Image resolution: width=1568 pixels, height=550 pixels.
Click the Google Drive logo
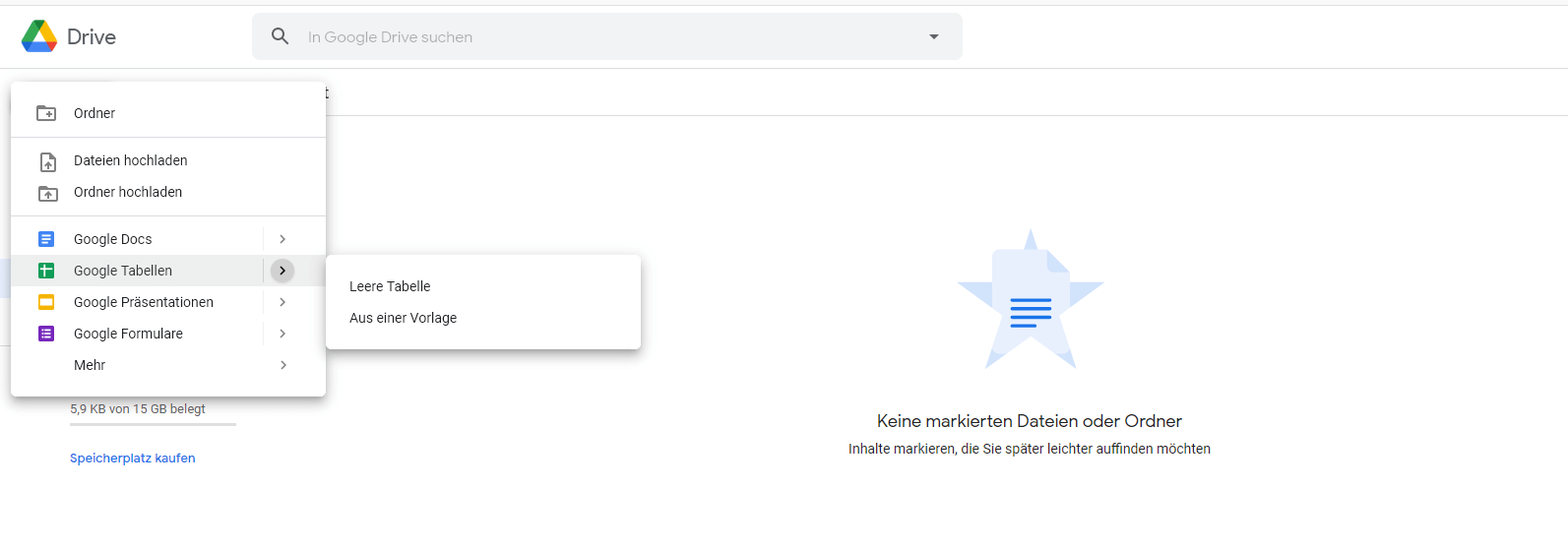coord(39,36)
